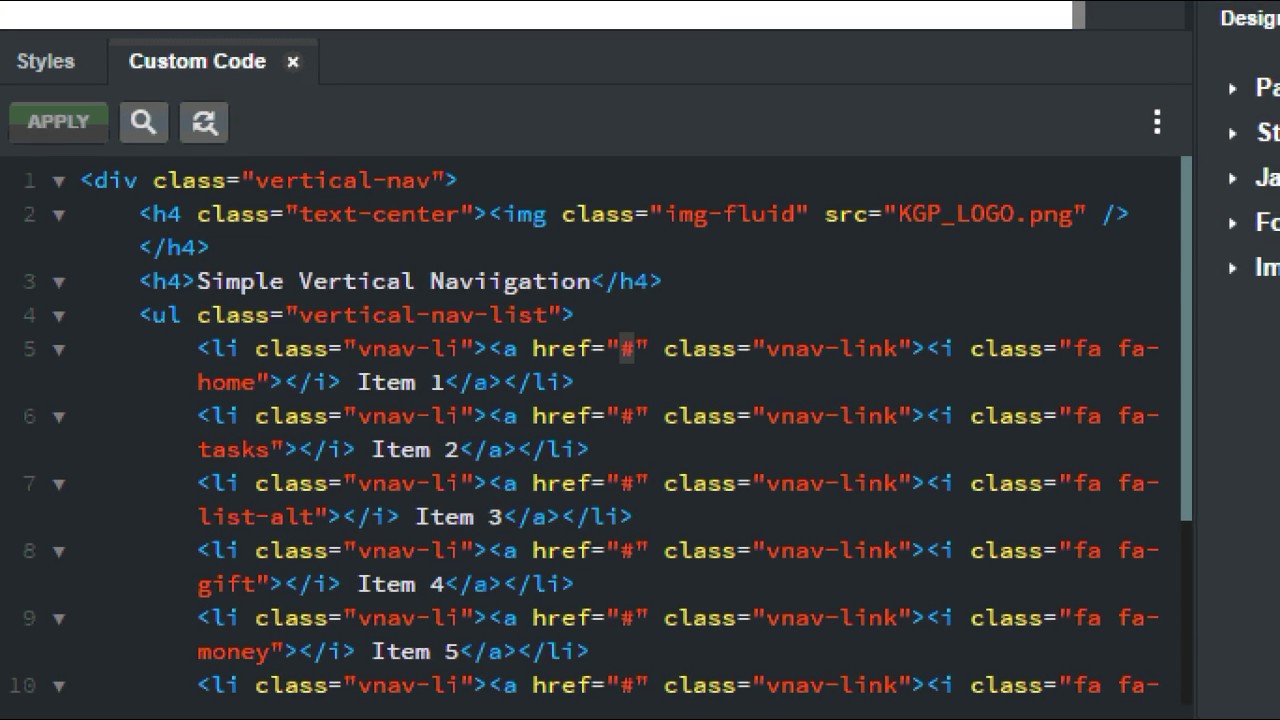Click "Item 4" text in code
This screenshot has width=1280, height=720.
click(x=400, y=583)
